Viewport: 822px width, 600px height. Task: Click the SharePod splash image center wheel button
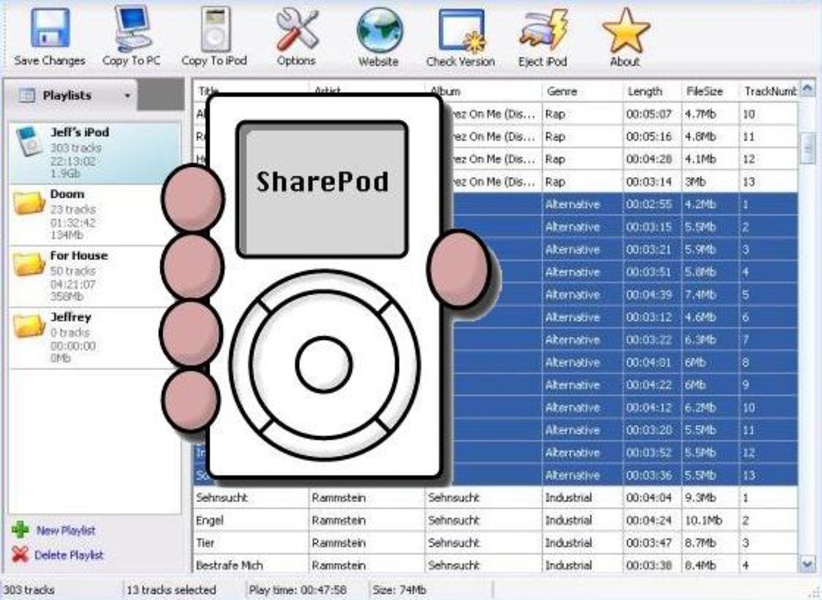(323, 365)
